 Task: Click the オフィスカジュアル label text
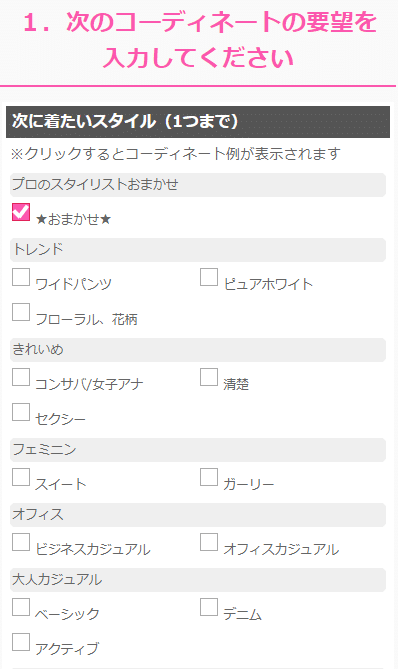(281, 549)
